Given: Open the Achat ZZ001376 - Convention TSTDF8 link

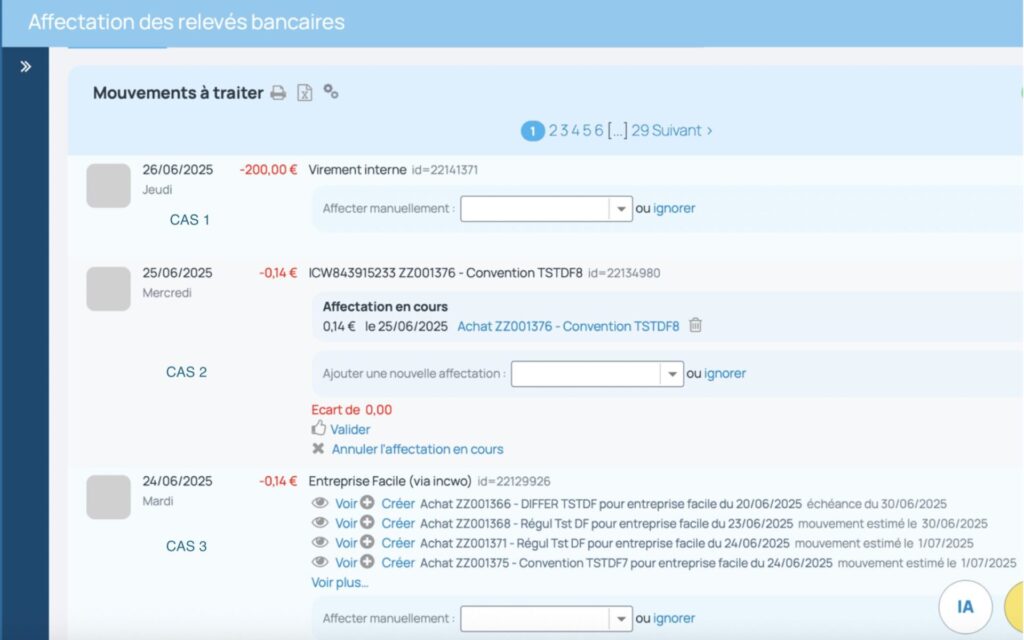Looking at the screenshot, I should pos(568,326).
